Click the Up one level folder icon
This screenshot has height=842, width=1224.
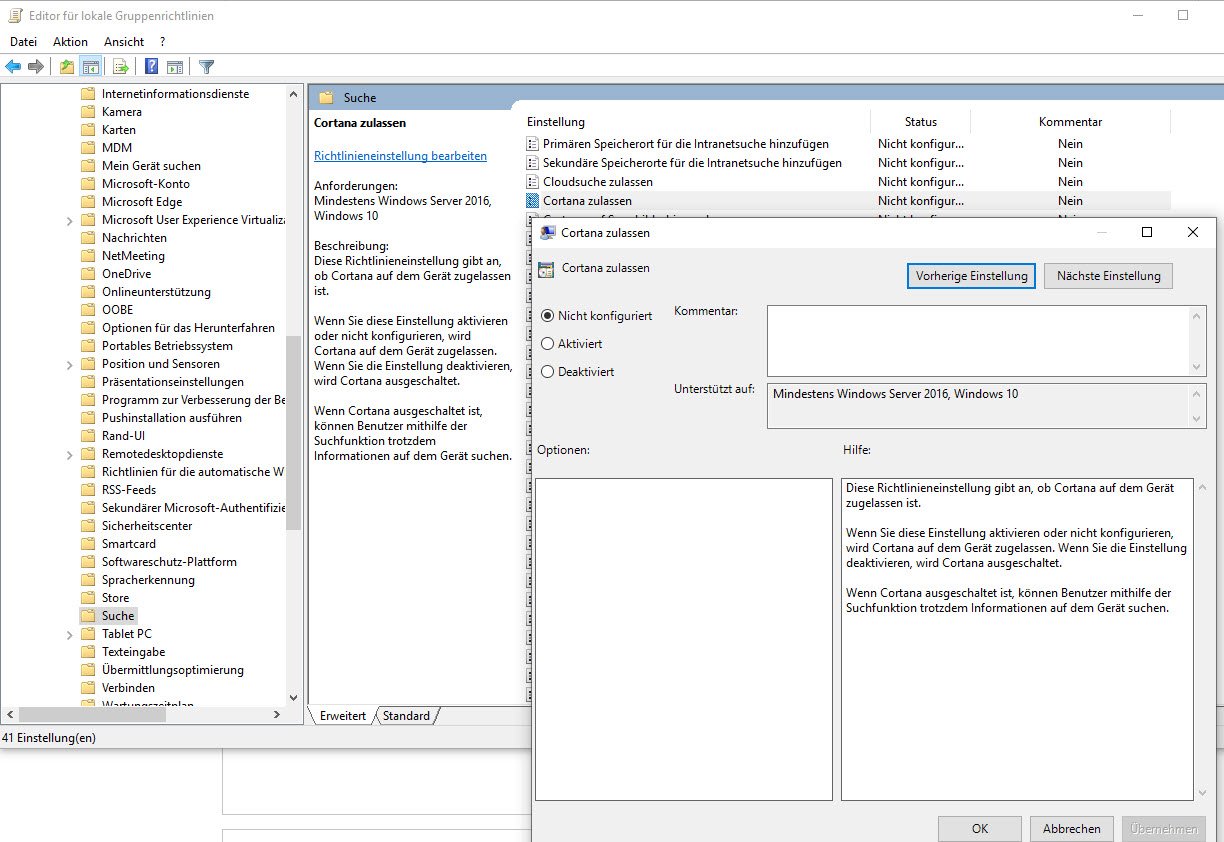(66, 67)
